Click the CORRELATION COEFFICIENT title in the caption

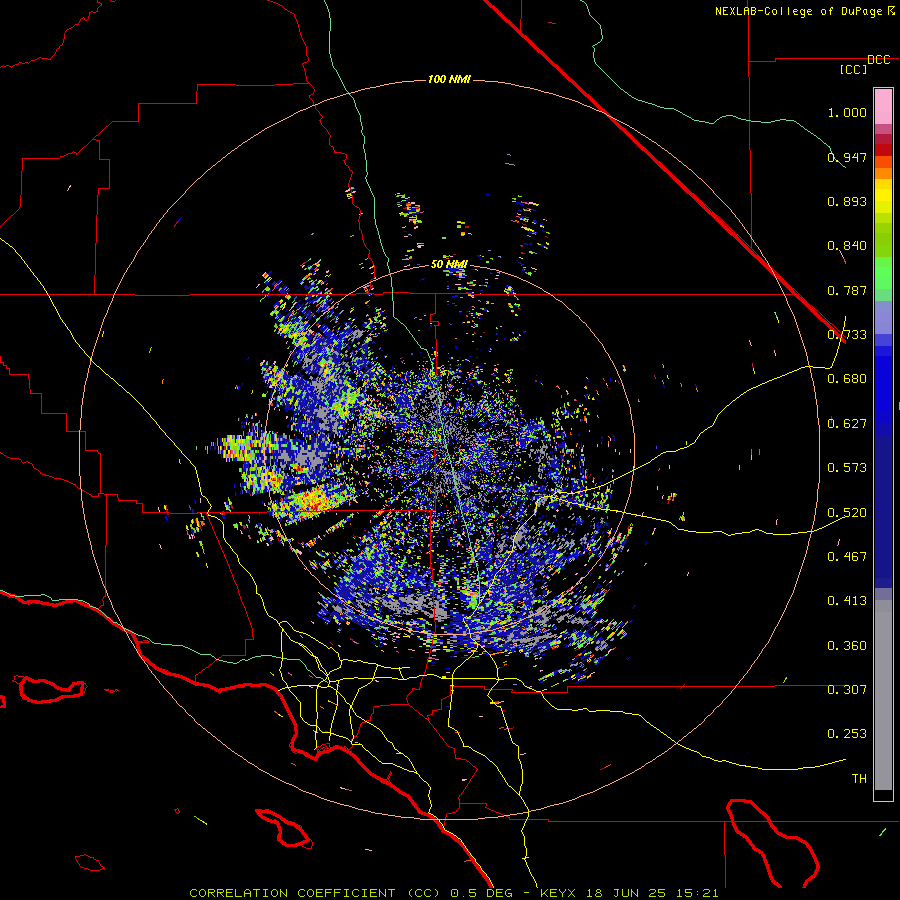292,893
